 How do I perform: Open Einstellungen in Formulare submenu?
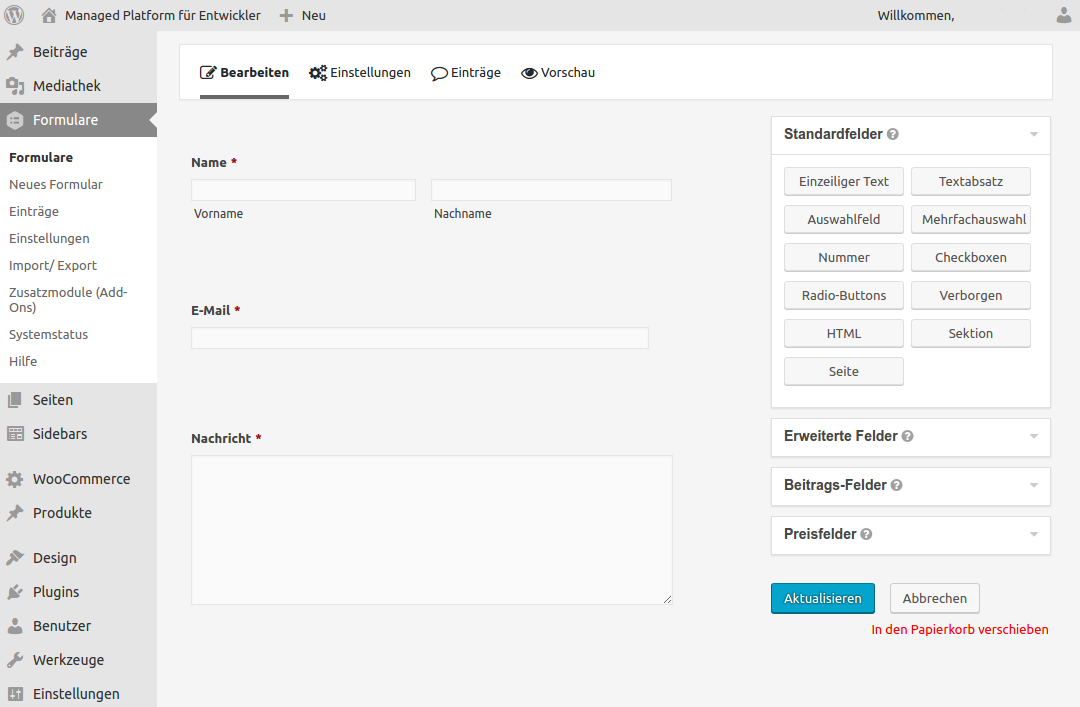[x=49, y=238]
